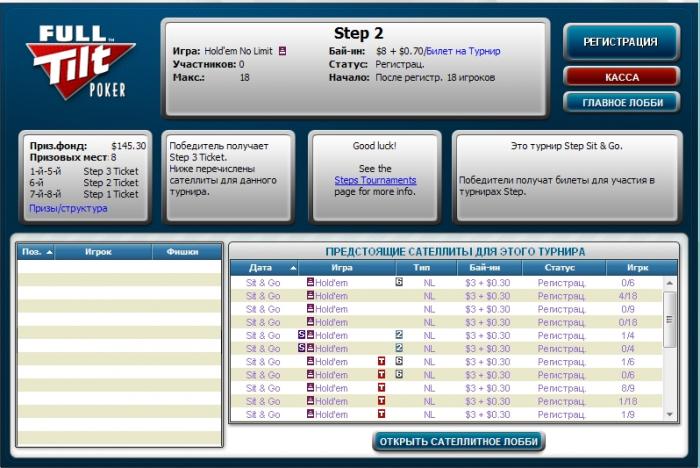Screen dimensions: 700x468
Task: Click the red T icon in the 1/6 row
Action: 381,361
